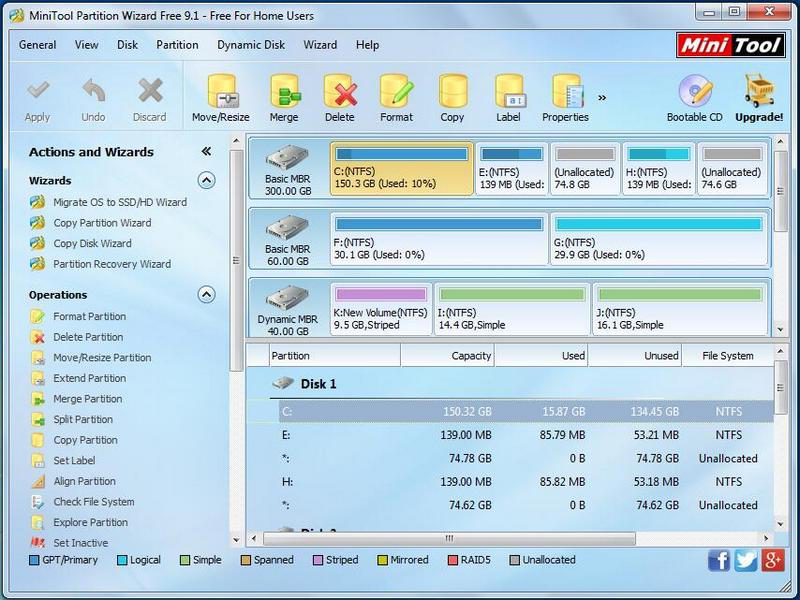Click the Dynamic MBR 40.00 GB disk icon

(287, 298)
